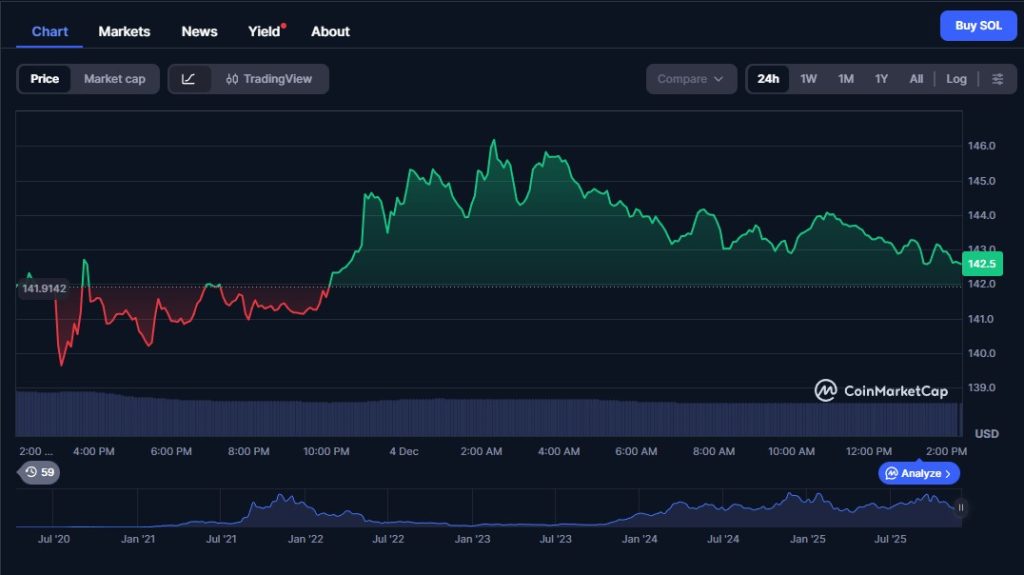Viewport: 1024px width, 575px height.
Task: Set timeframe to 1Y
Action: 881,79
